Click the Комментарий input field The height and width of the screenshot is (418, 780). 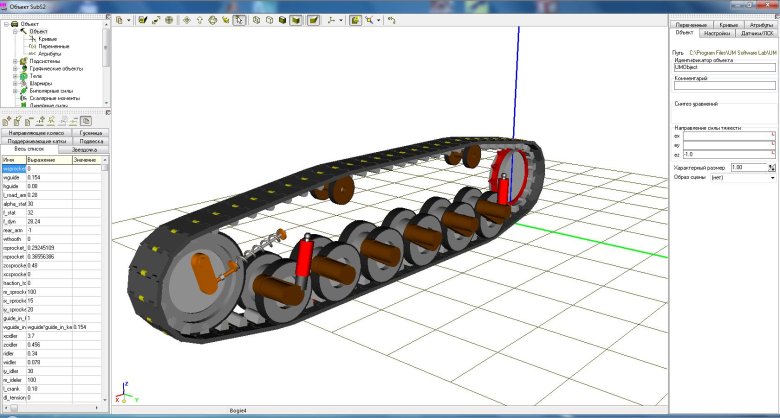[x=724, y=86]
